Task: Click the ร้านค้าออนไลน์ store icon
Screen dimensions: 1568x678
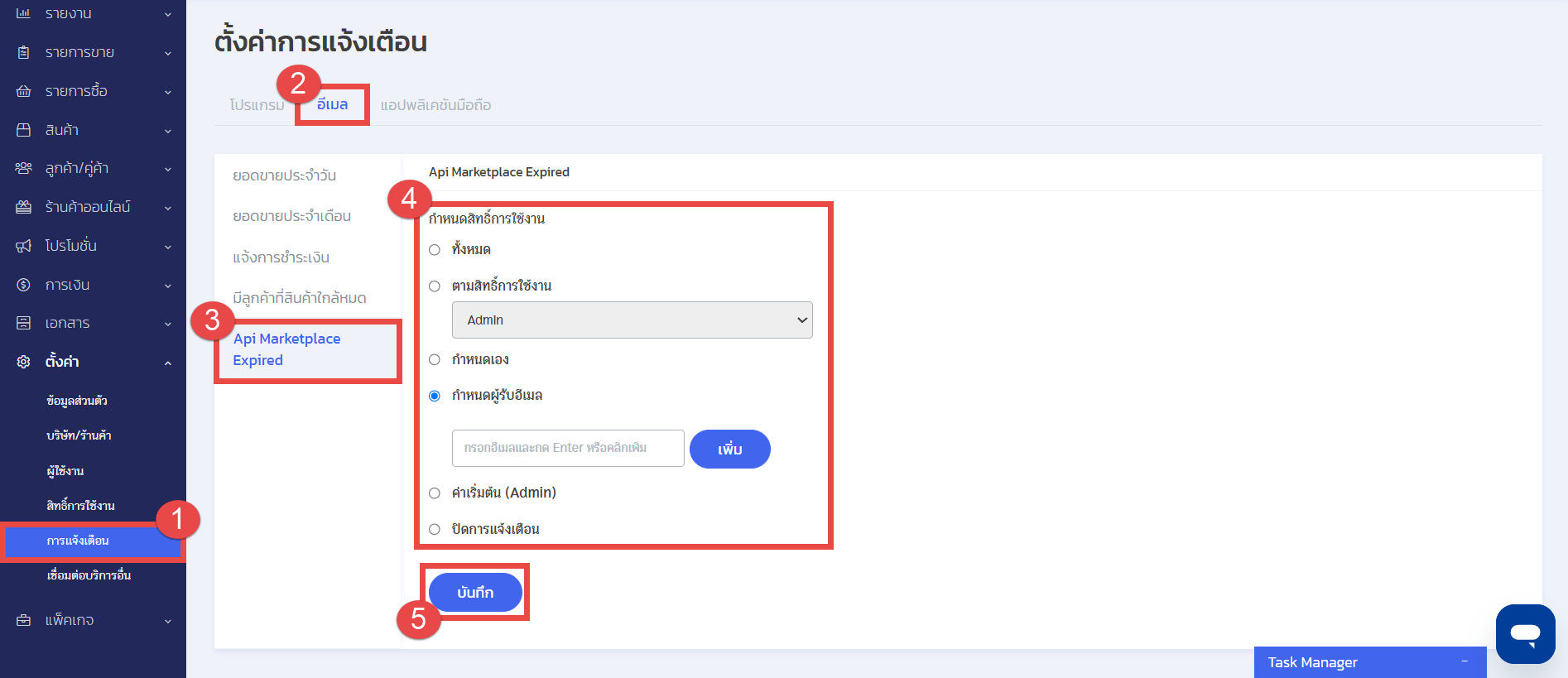Action: pos(23,207)
